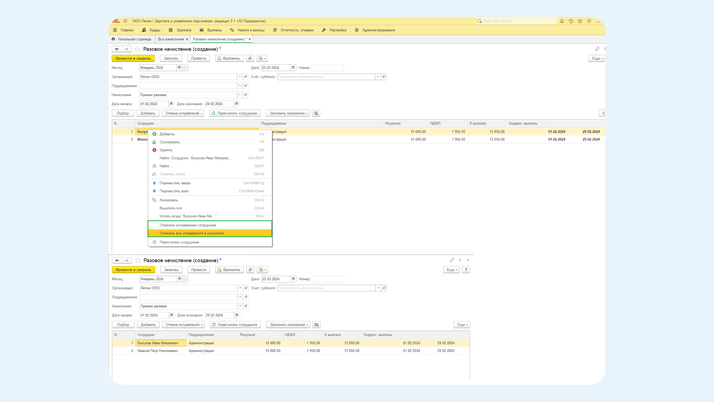Viewport: 714px width, 402px height.
Task: Select Отменить все исправления в документе
Action: coord(192,233)
